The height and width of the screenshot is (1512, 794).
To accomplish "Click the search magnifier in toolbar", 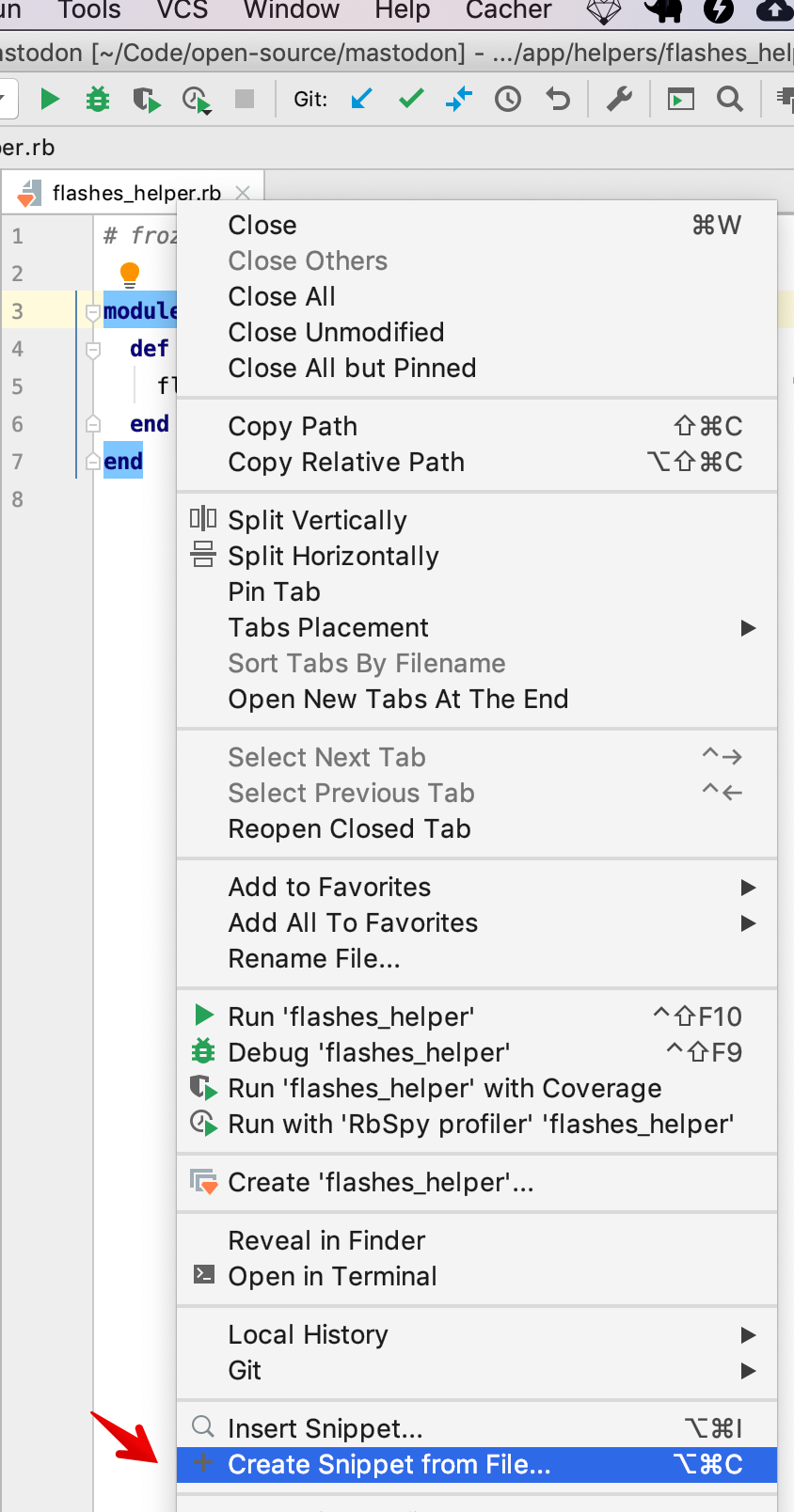I will point(729,99).
